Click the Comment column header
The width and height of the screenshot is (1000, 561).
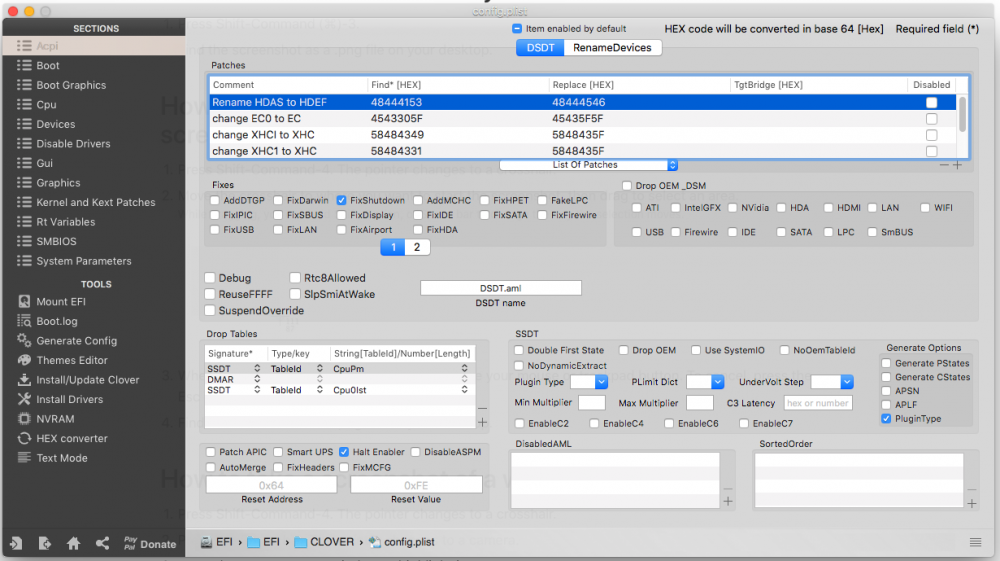click(288, 85)
